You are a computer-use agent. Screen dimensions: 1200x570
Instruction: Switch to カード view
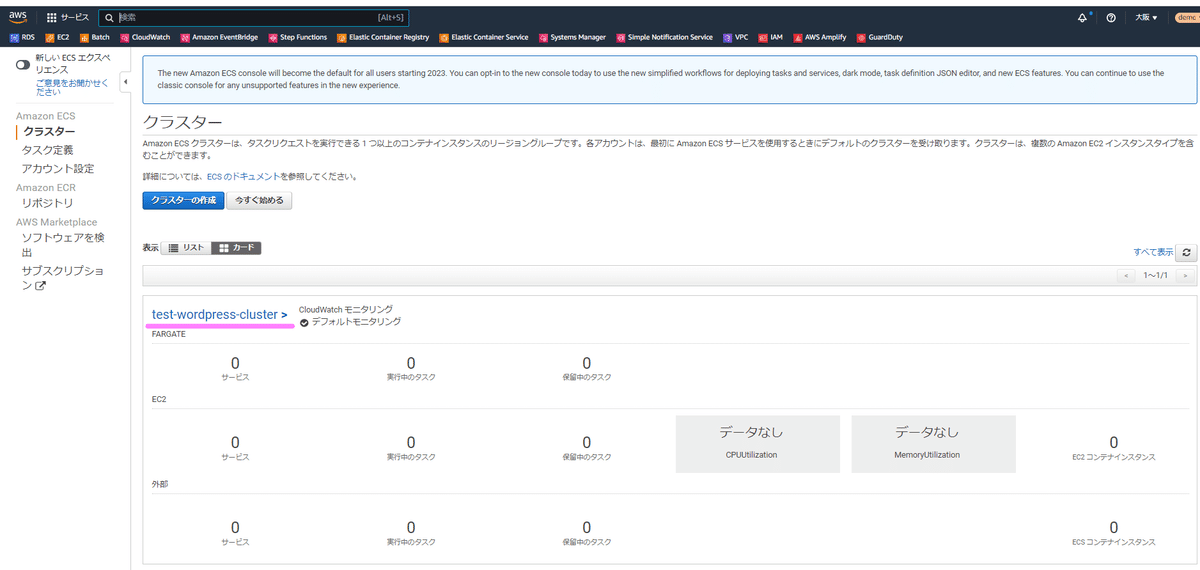click(x=237, y=247)
